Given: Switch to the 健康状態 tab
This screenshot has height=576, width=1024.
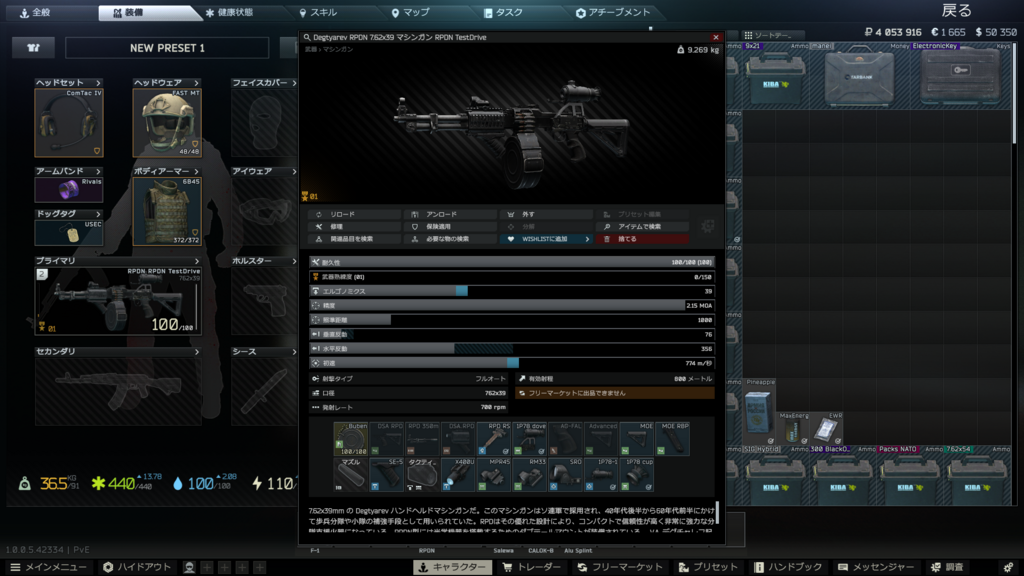Looking at the screenshot, I should [x=228, y=13].
